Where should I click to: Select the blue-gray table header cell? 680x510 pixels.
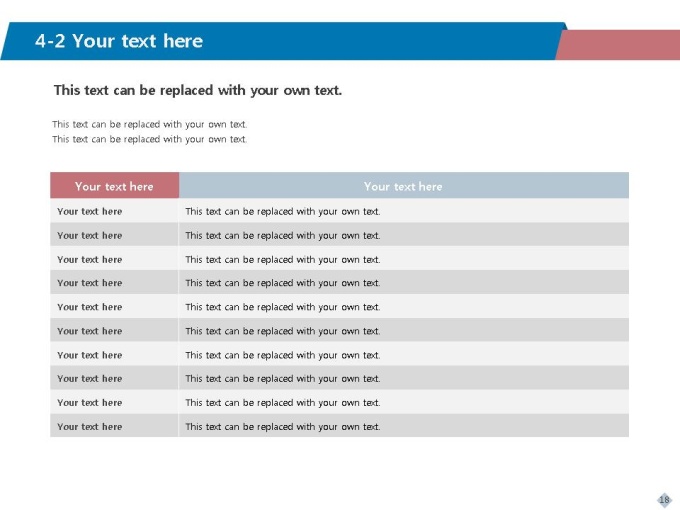point(403,186)
